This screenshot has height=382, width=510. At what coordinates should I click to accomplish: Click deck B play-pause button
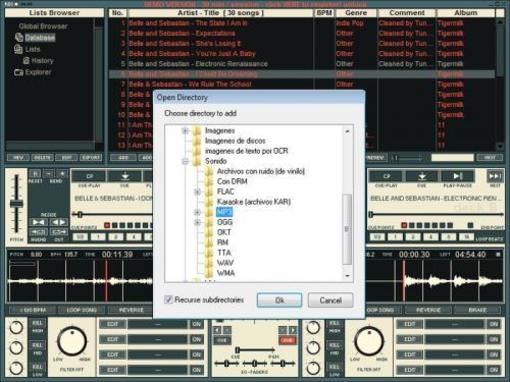458,176
